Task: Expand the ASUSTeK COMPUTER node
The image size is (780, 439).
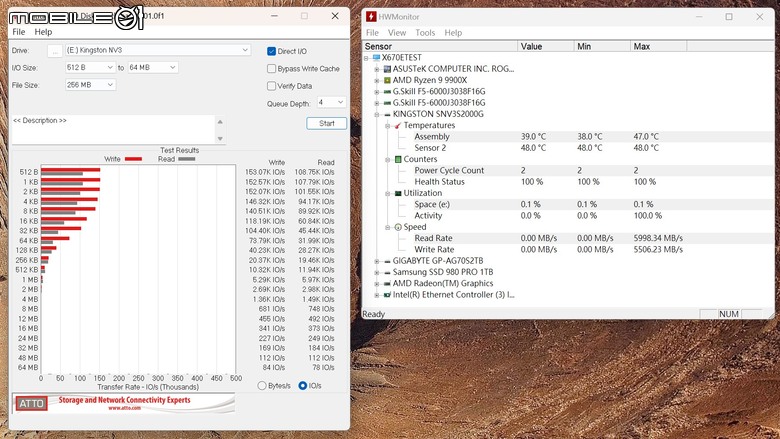Action: pos(377,70)
